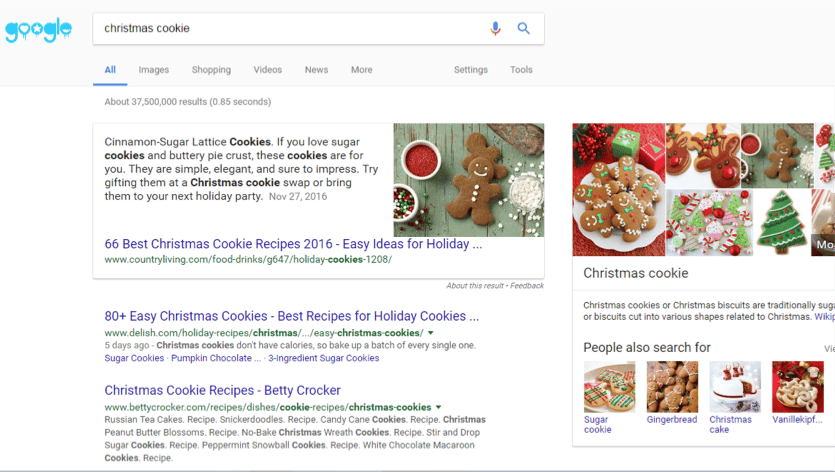Open the More search menu

[361, 70]
